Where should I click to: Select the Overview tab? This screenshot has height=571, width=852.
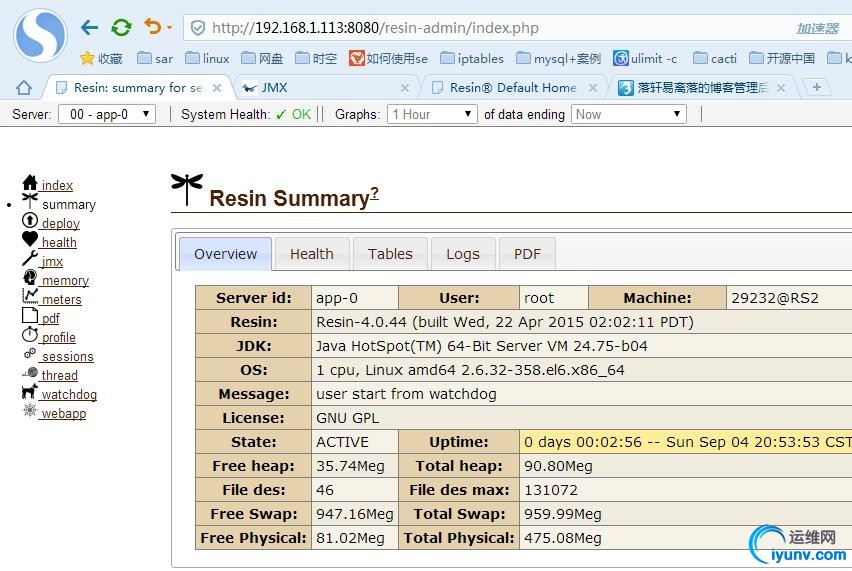(225, 254)
